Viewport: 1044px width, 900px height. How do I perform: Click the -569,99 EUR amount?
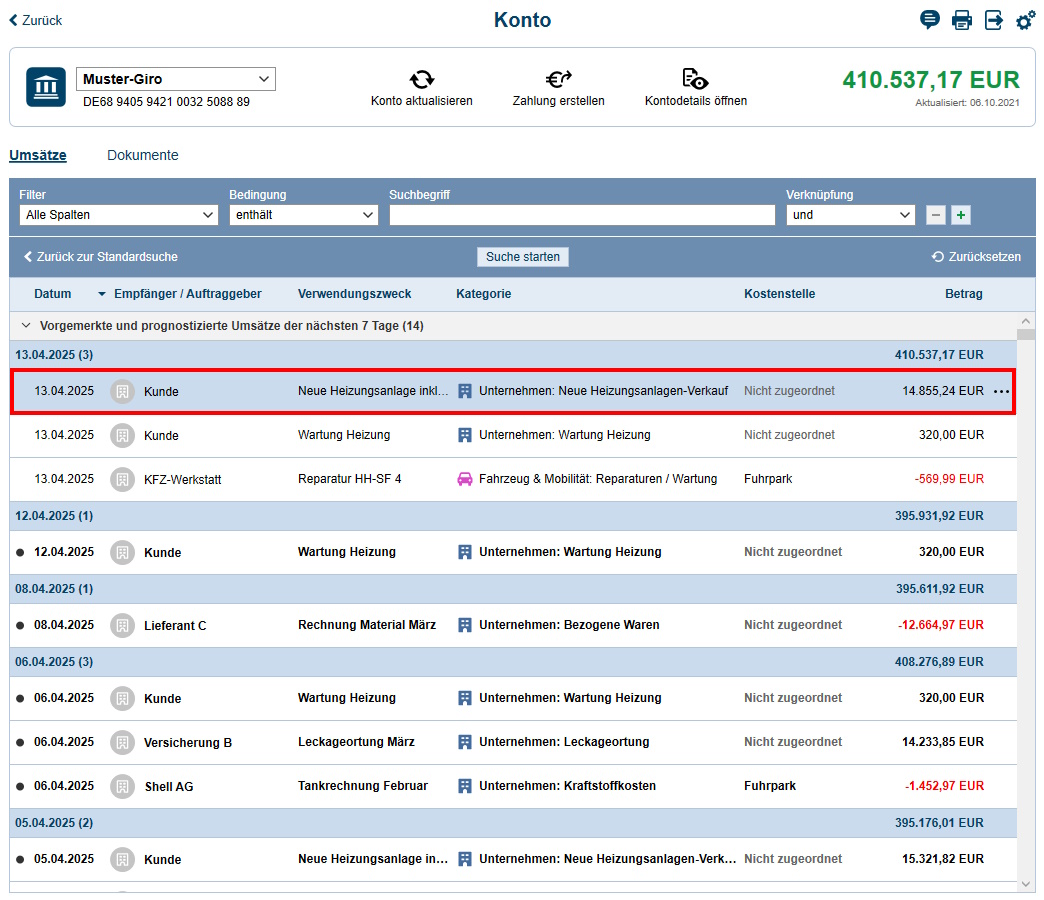949,479
